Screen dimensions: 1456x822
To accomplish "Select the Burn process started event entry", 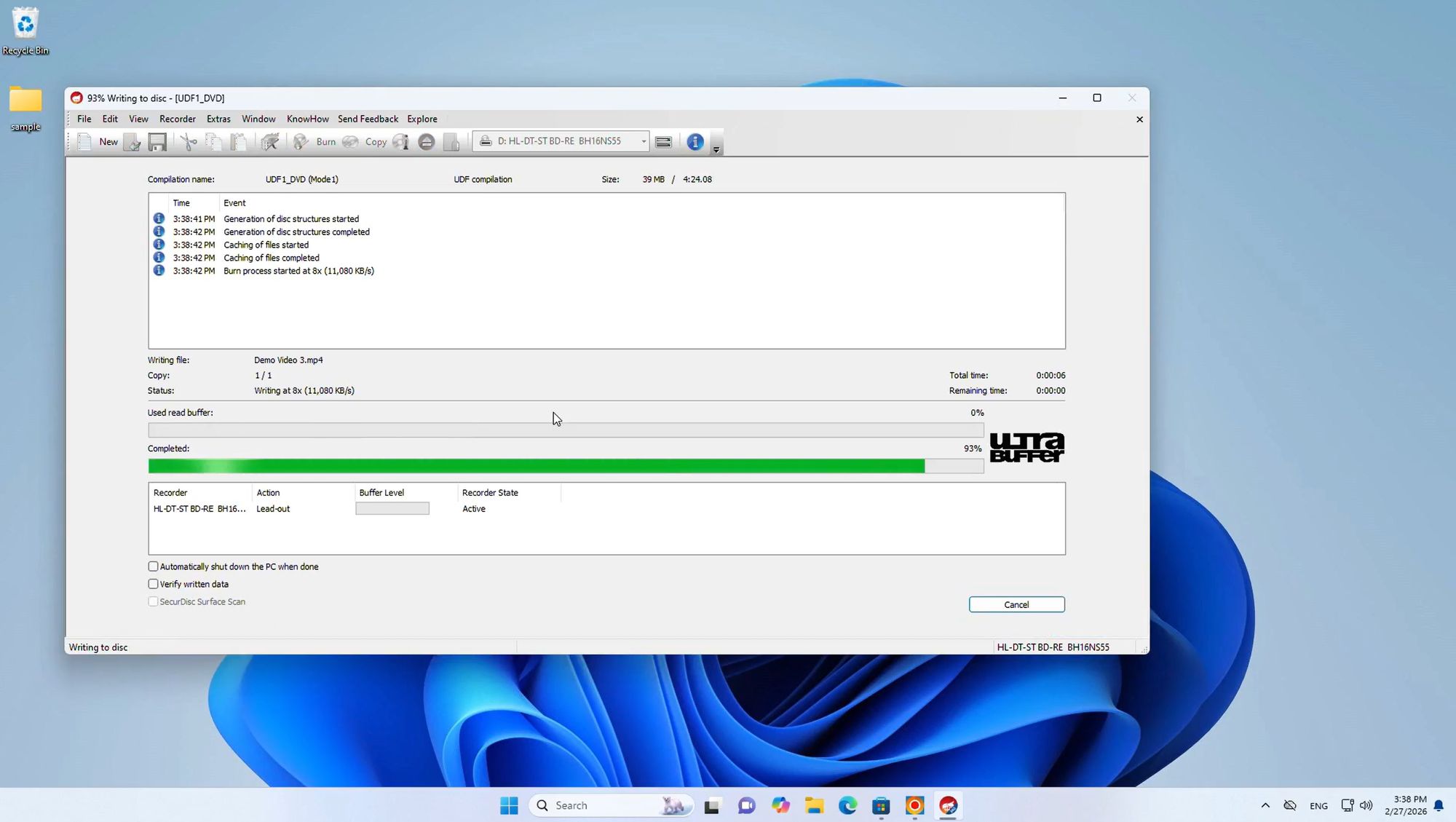I will click(x=298, y=270).
